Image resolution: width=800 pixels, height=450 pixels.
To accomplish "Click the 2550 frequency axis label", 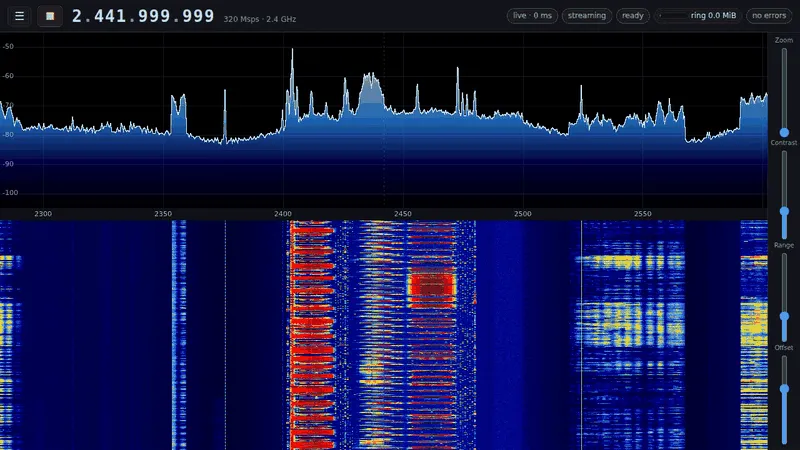I will click(x=642, y=214).
